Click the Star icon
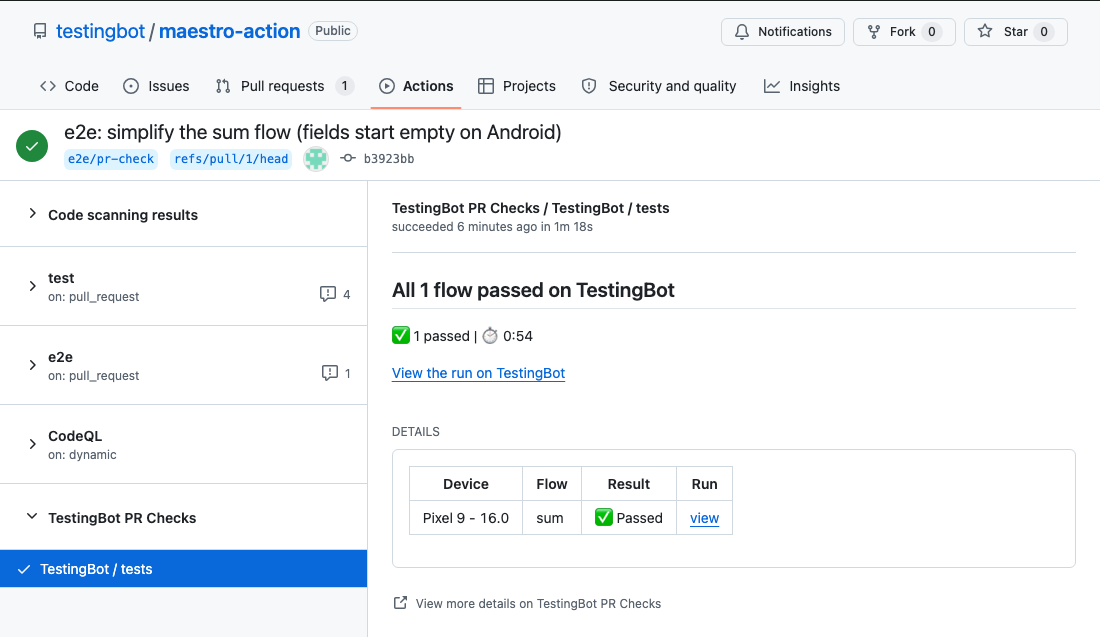The height and width of the screenshot is (637, 1100). click(985, 32)
